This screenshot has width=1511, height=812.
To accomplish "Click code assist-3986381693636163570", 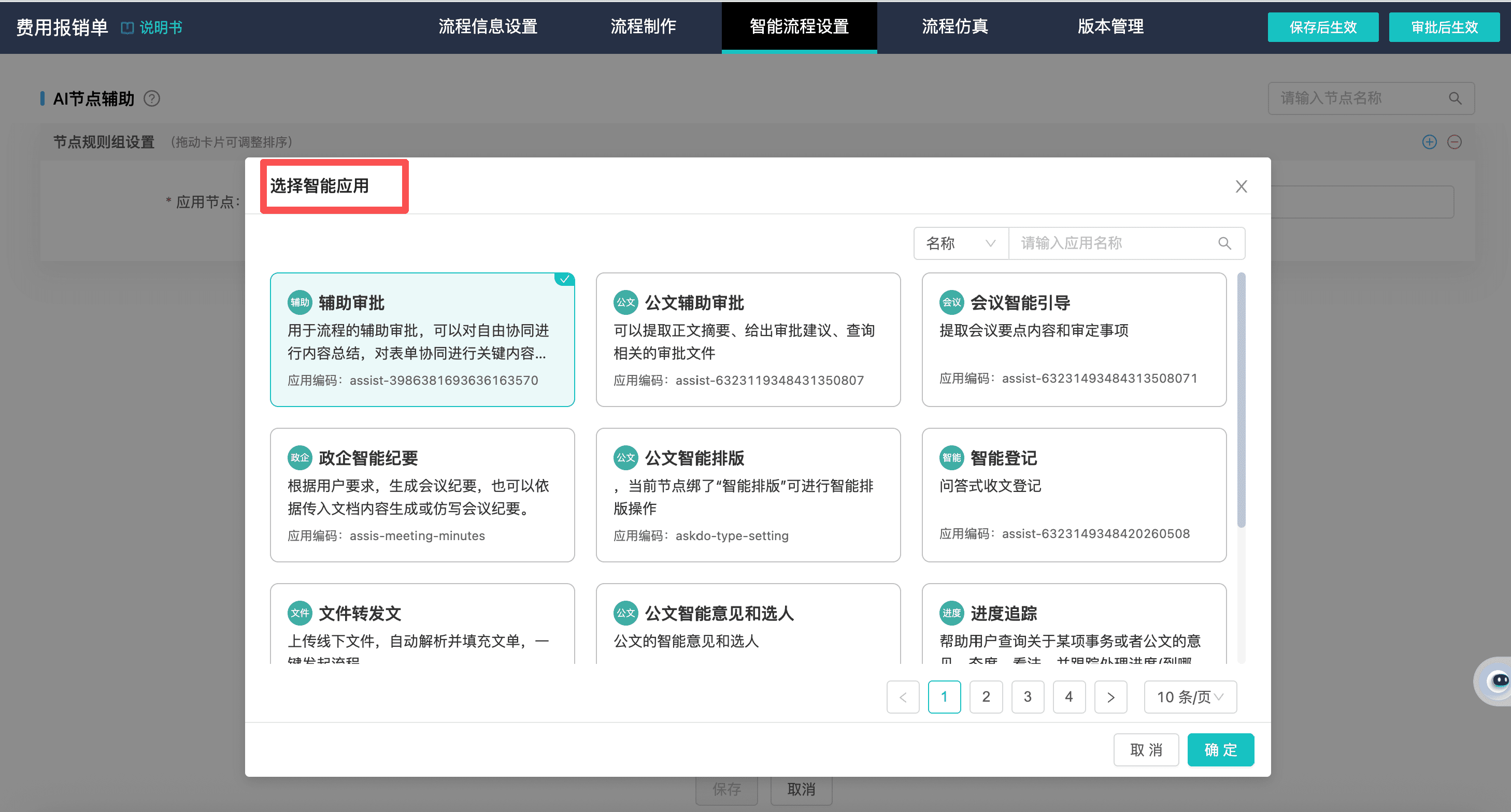I will (x=444, y=381).
